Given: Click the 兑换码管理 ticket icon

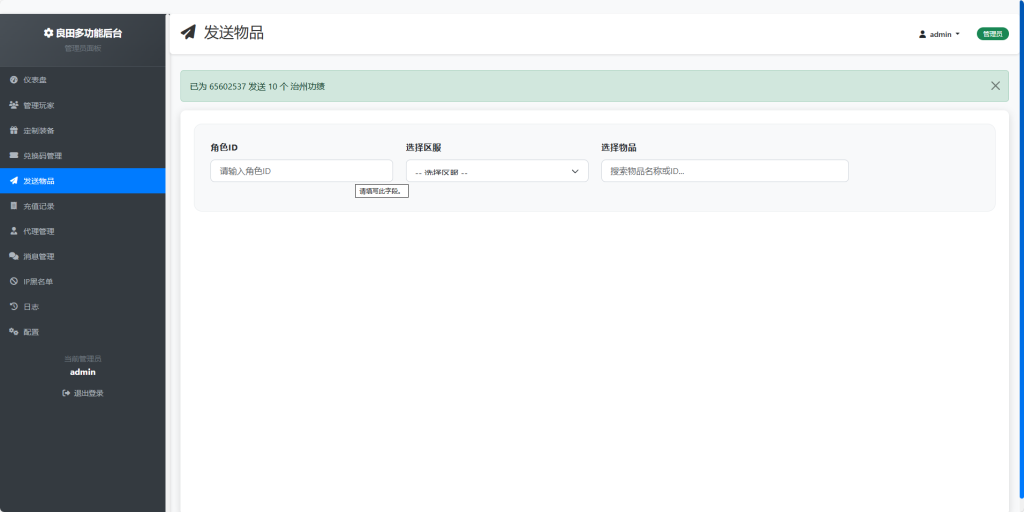Looking at the screenshot, I should (14, 155).
